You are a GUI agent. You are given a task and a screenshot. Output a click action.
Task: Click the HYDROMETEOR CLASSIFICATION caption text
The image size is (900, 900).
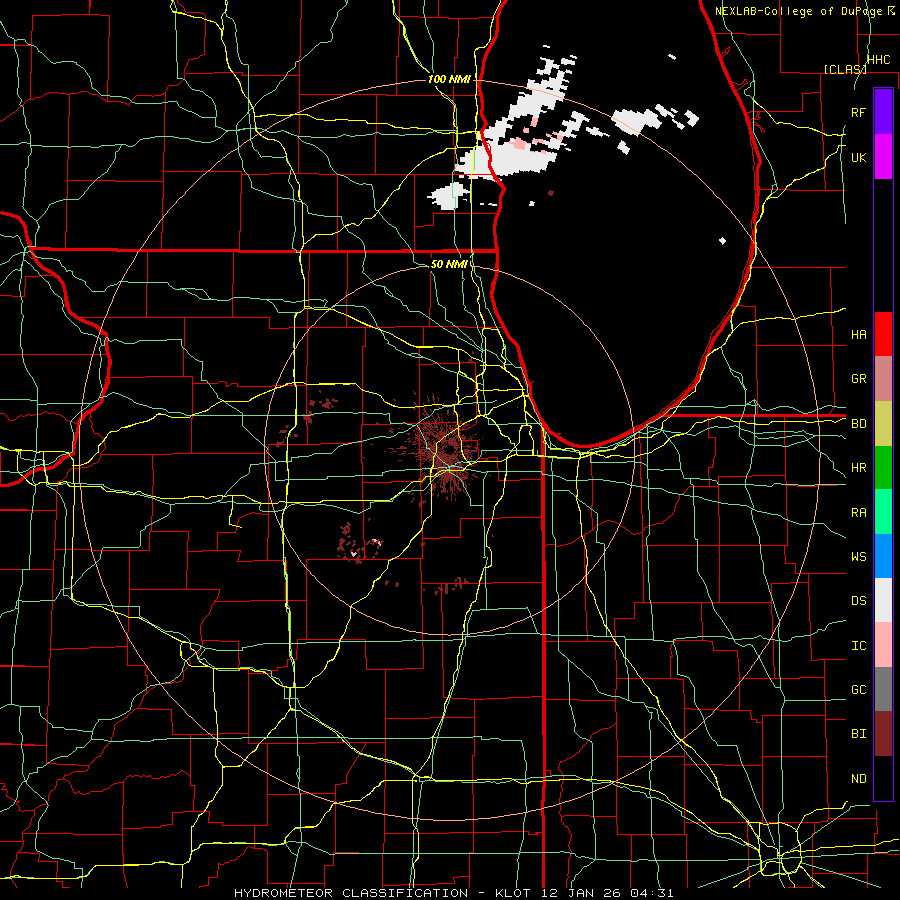pyautogui.click(x=351, y=893)
